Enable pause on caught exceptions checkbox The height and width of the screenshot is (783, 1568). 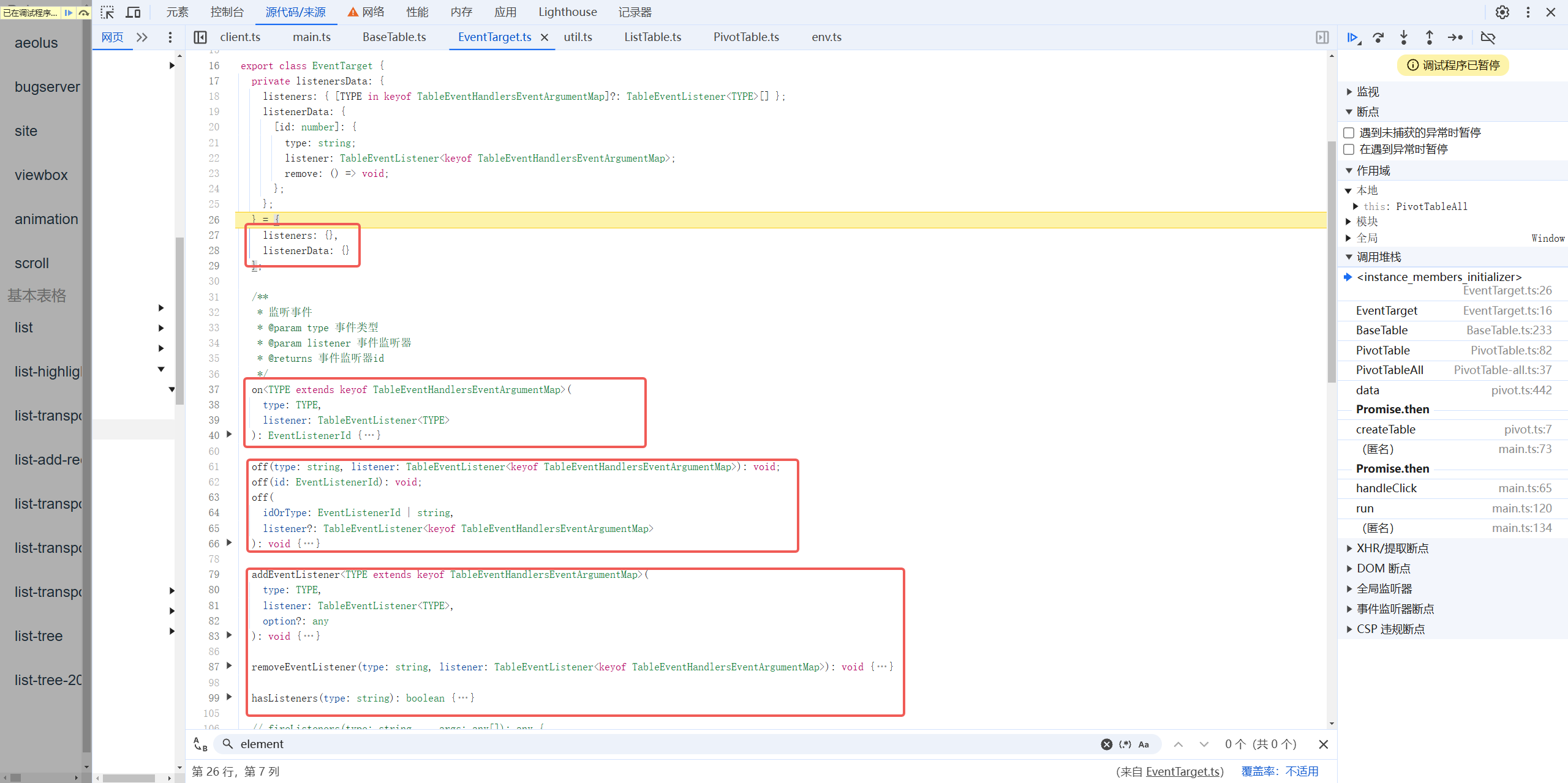click(x=1349, y=149)
